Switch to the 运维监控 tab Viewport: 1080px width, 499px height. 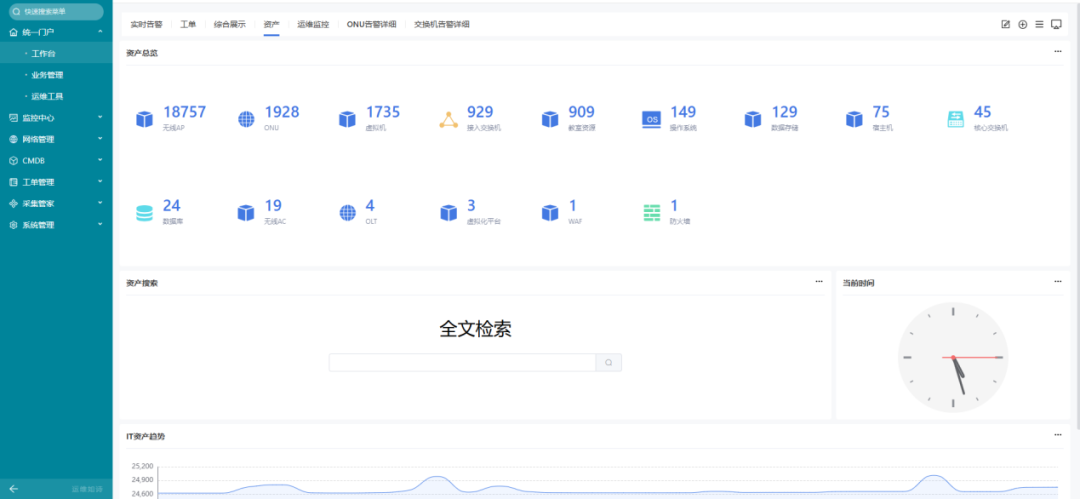tap(313, 24)
